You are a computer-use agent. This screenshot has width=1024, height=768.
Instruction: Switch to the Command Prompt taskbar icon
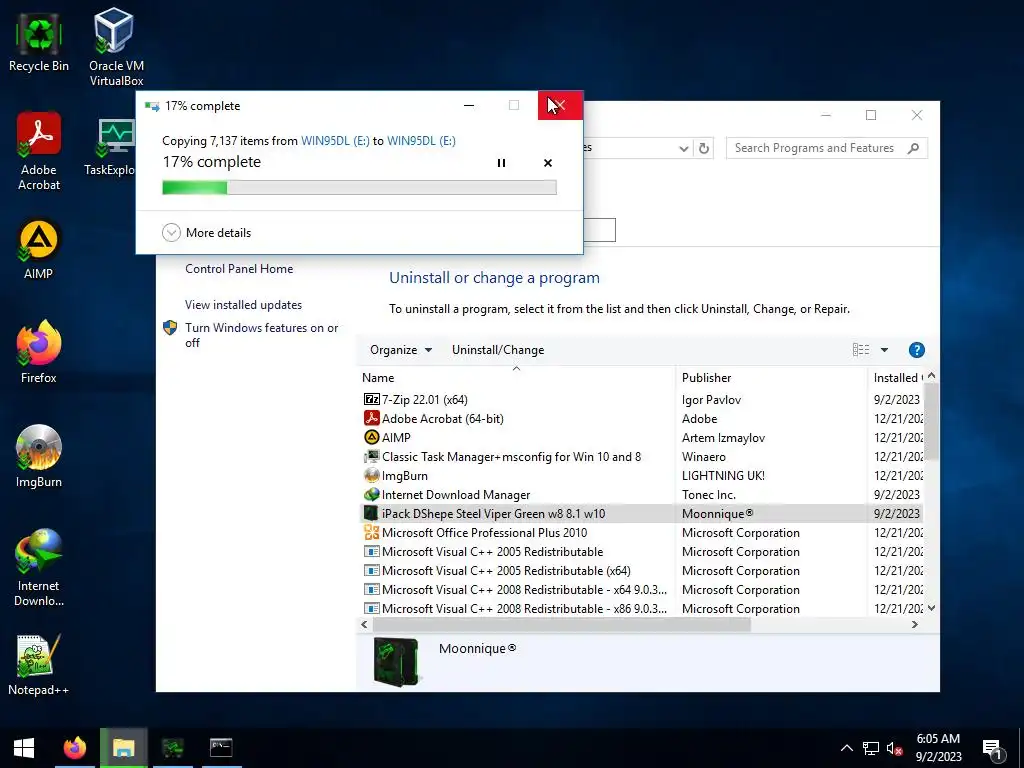221,748
